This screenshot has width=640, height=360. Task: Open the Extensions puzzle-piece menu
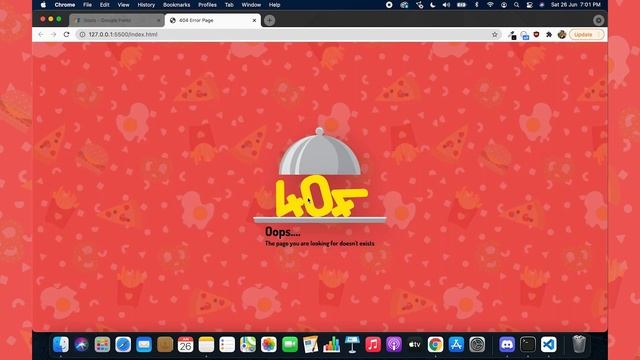[x=549, y=35]
